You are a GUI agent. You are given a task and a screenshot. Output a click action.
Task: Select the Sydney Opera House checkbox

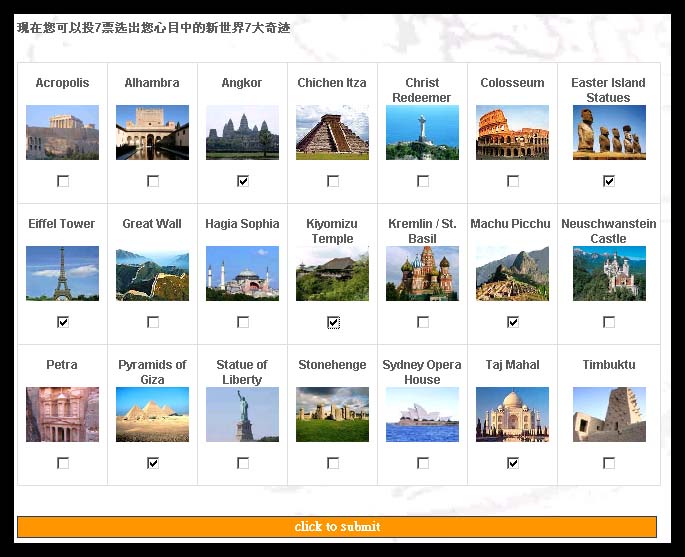coord(423,463)
